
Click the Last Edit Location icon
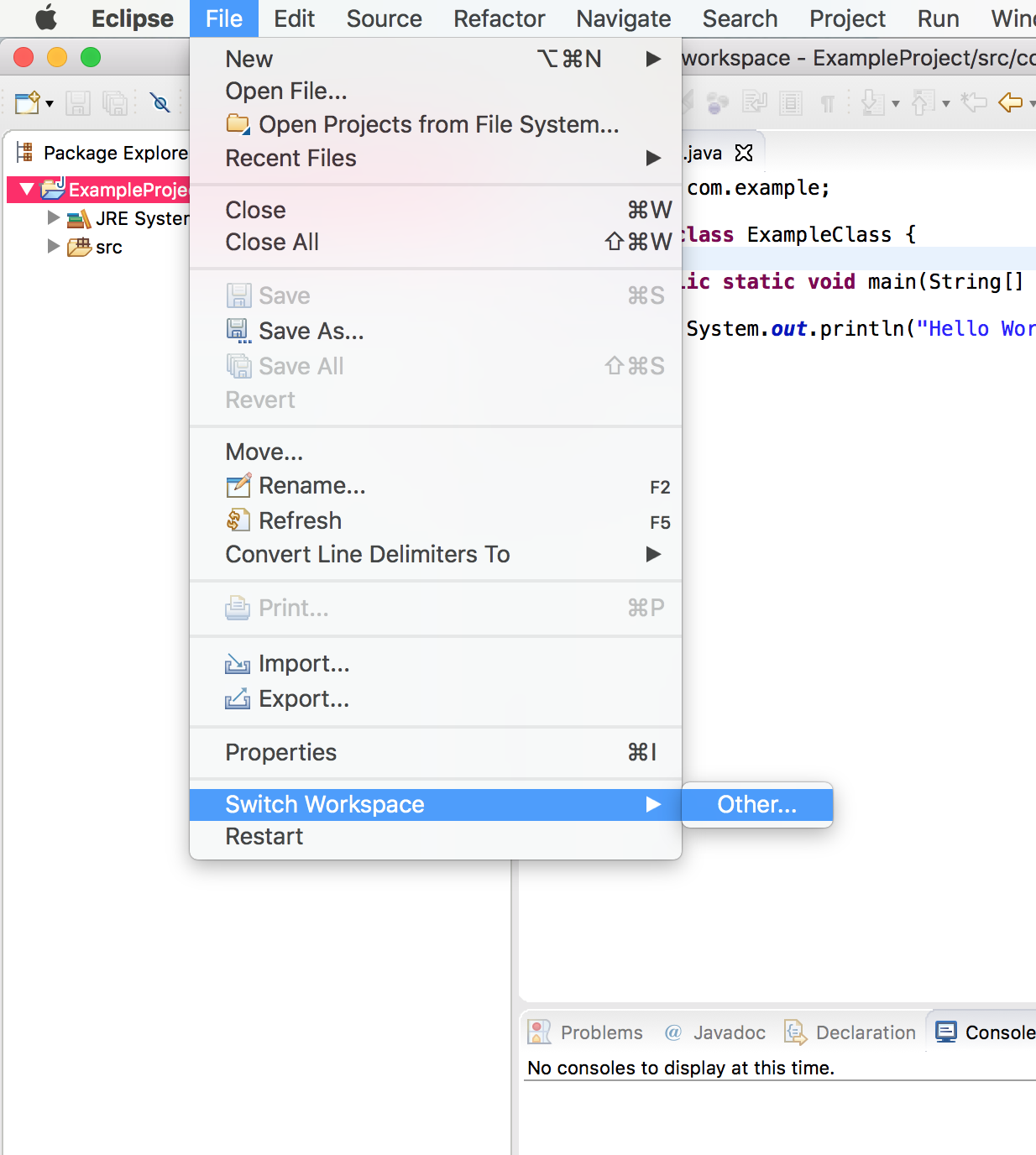coord(974,102)
